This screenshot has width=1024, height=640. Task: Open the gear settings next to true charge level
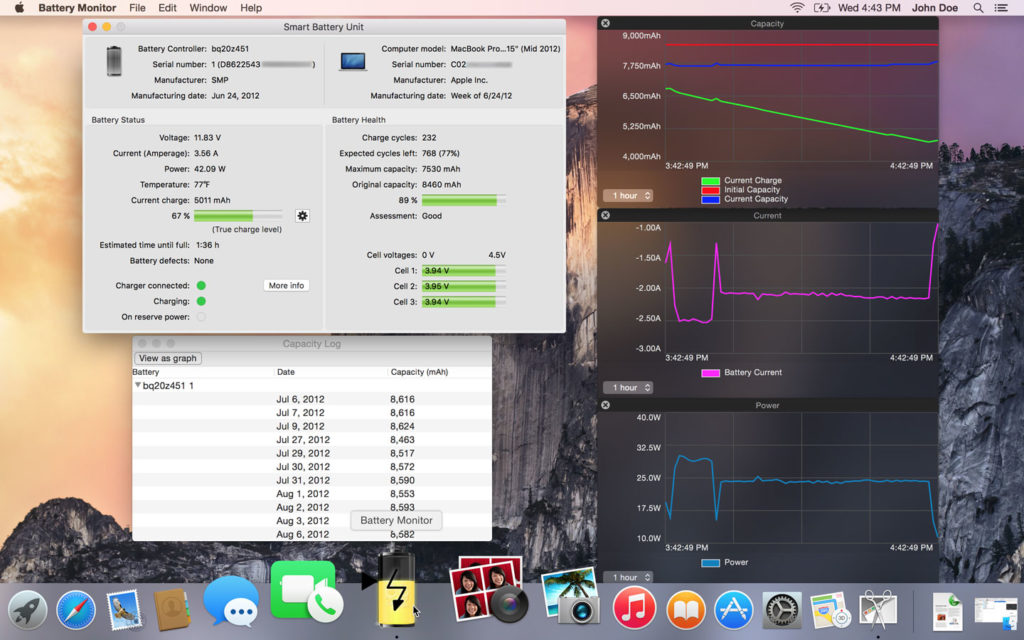302,215
